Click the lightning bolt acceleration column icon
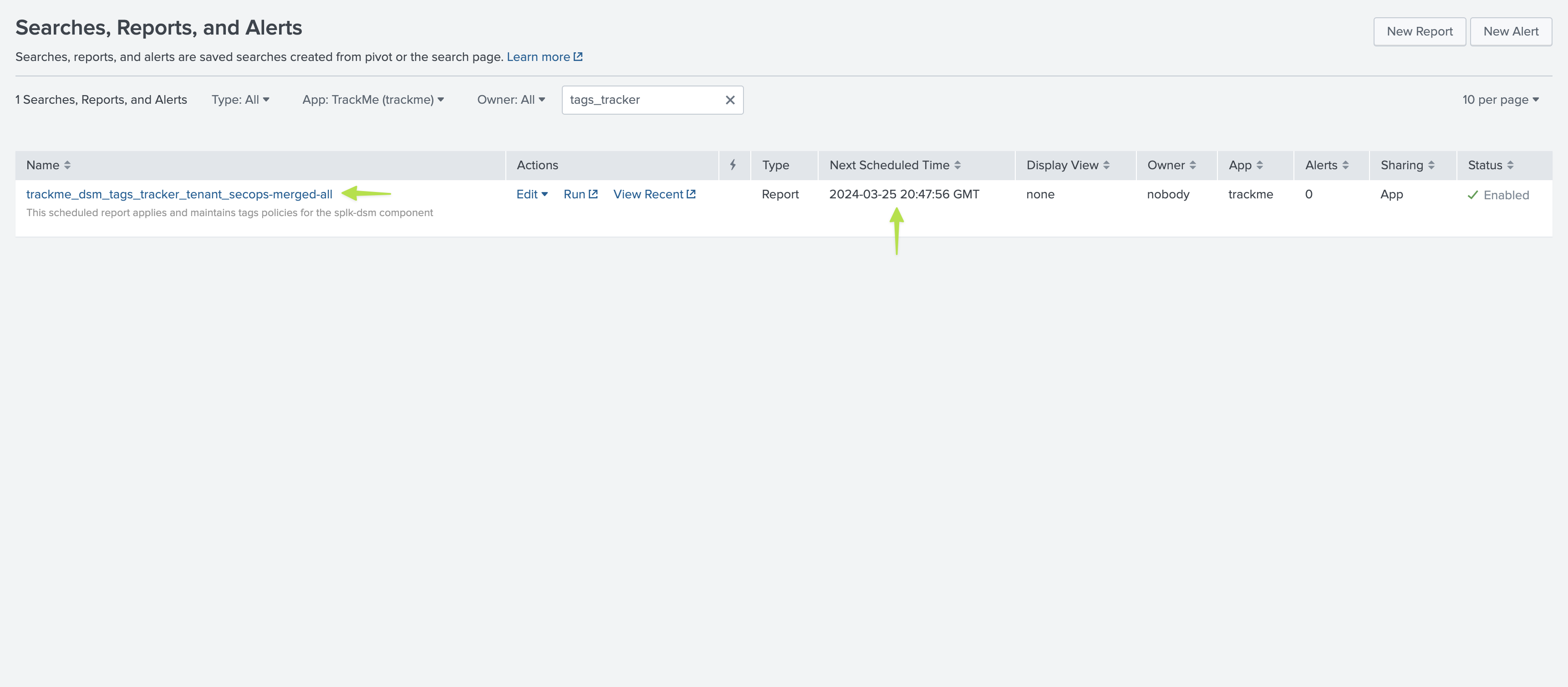 pyautogui.click(x=733, y=165)
